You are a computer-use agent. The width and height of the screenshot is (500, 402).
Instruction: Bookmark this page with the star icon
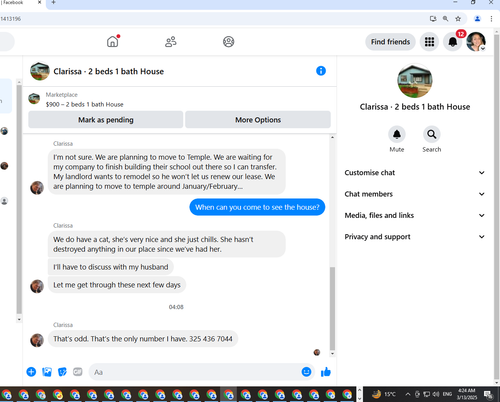[x=458, y=19]
